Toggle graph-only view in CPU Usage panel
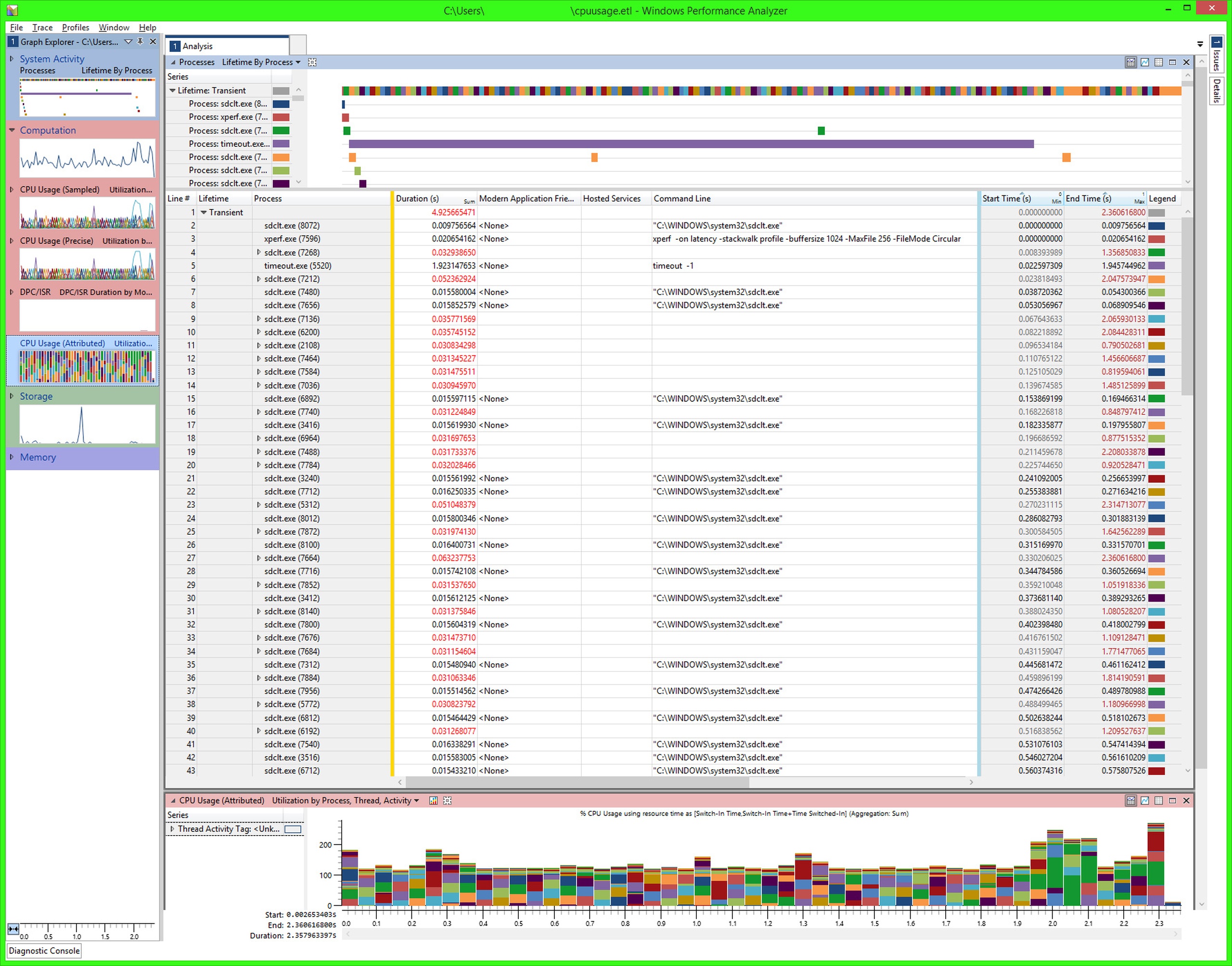This screenshot has height=966, width=1232. point(1144,800)
